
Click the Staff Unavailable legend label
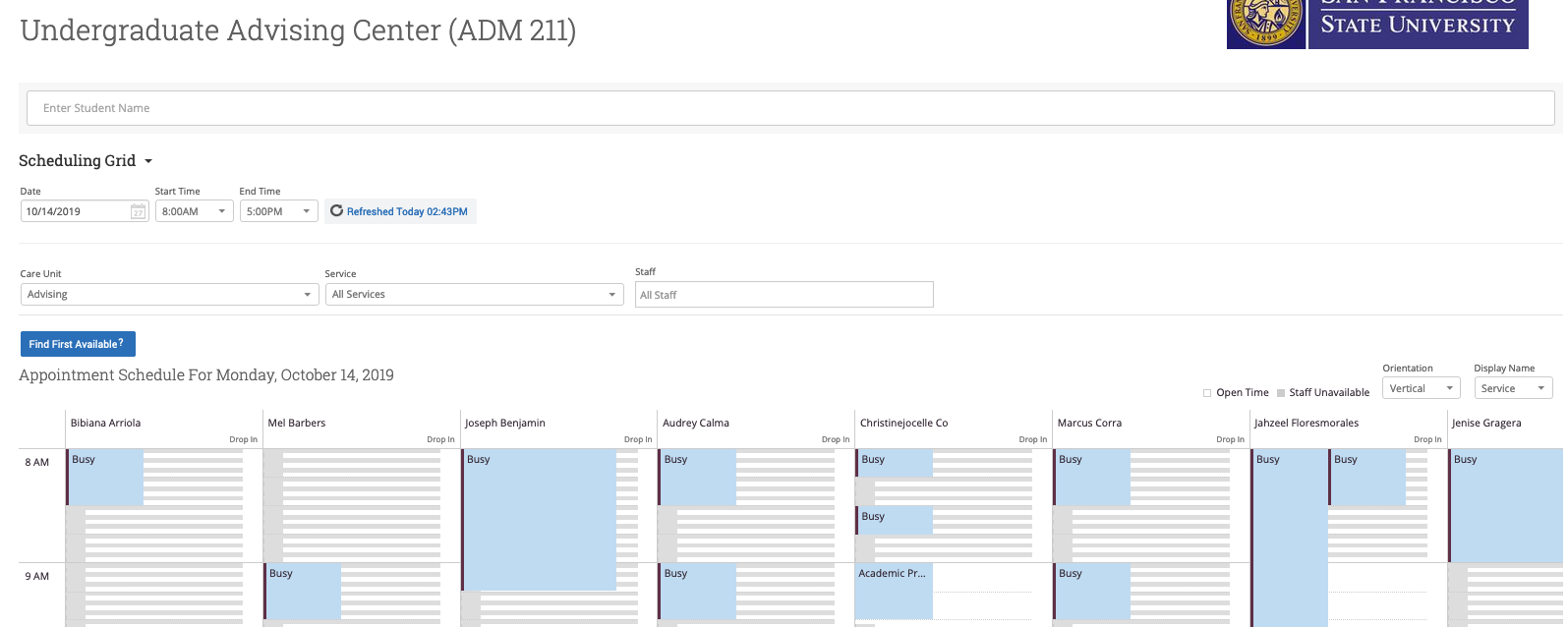pyautogui.click(x=1329, y=393)
